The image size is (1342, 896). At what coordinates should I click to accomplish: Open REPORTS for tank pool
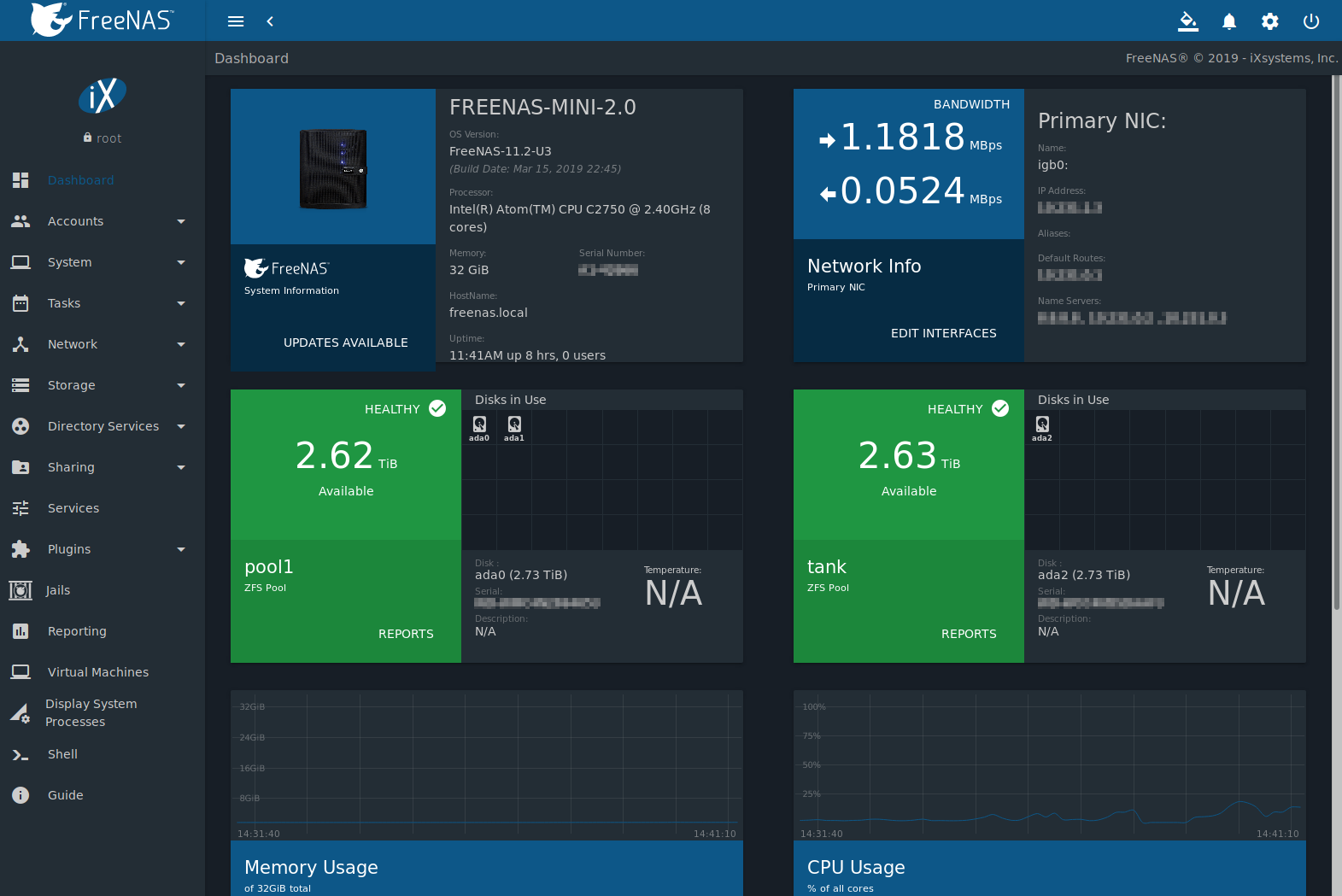(969, 634)
